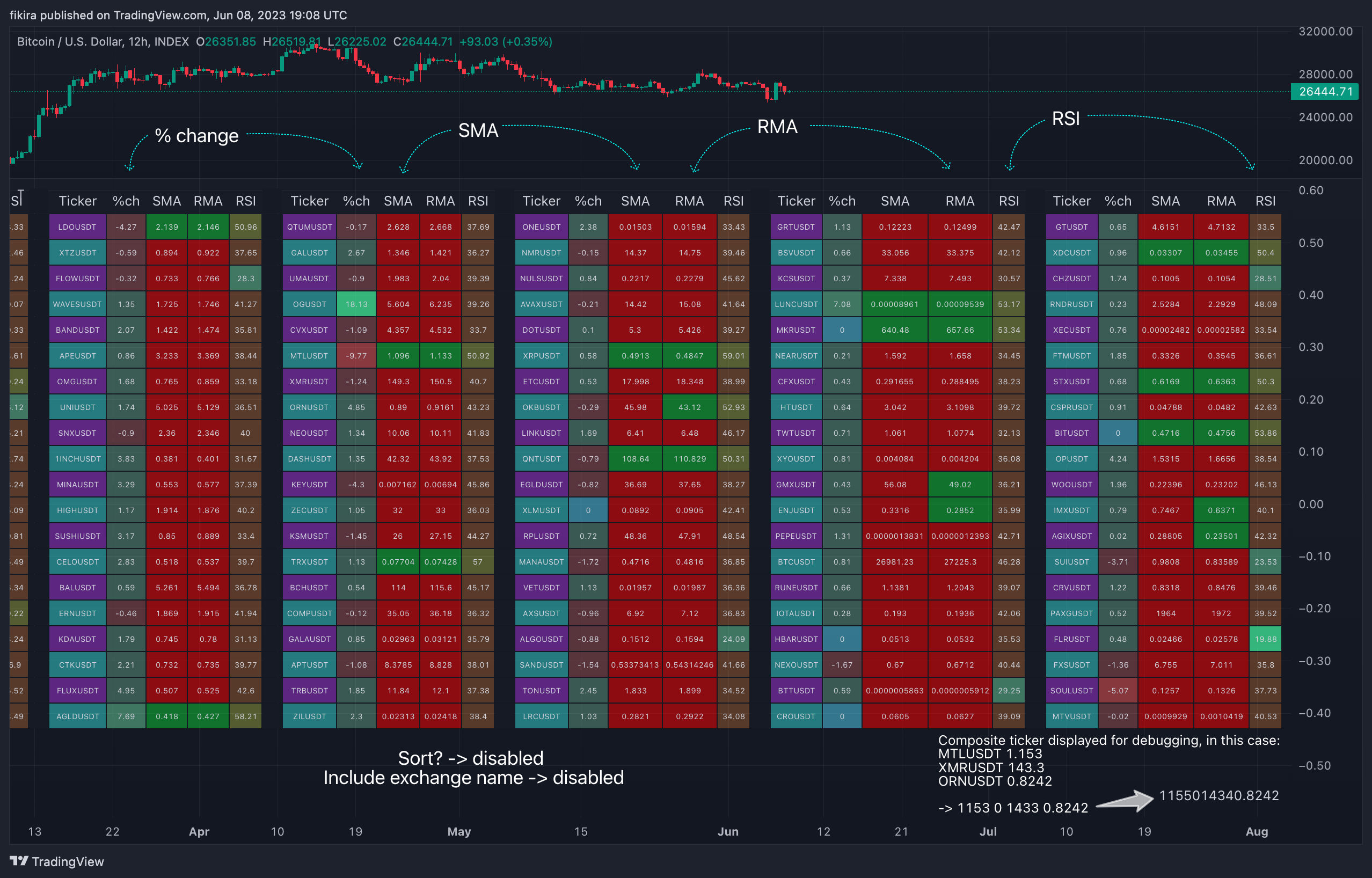This screenshot has width=1372, height=878.
Task: Click the ONEUSDT ticker cell
Action: click(542, 227)
